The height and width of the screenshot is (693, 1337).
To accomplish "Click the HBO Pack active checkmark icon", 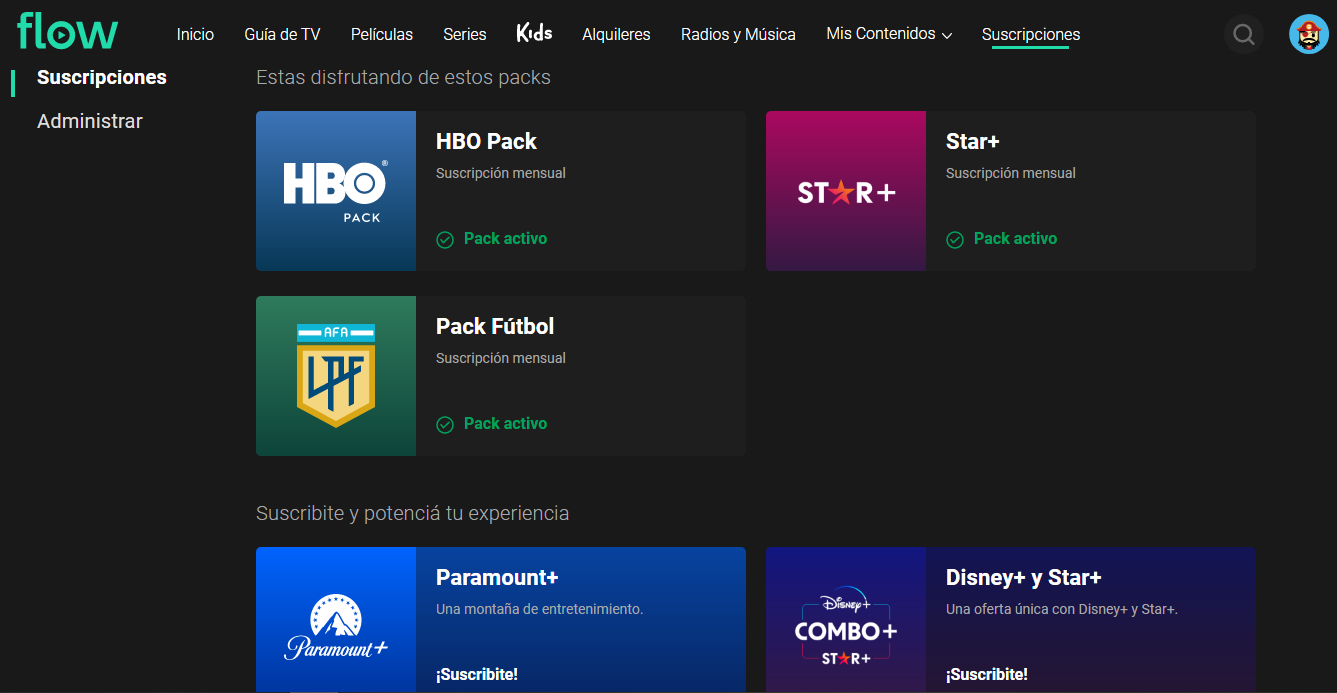I will pyautogui.click(x=445, y=240).
